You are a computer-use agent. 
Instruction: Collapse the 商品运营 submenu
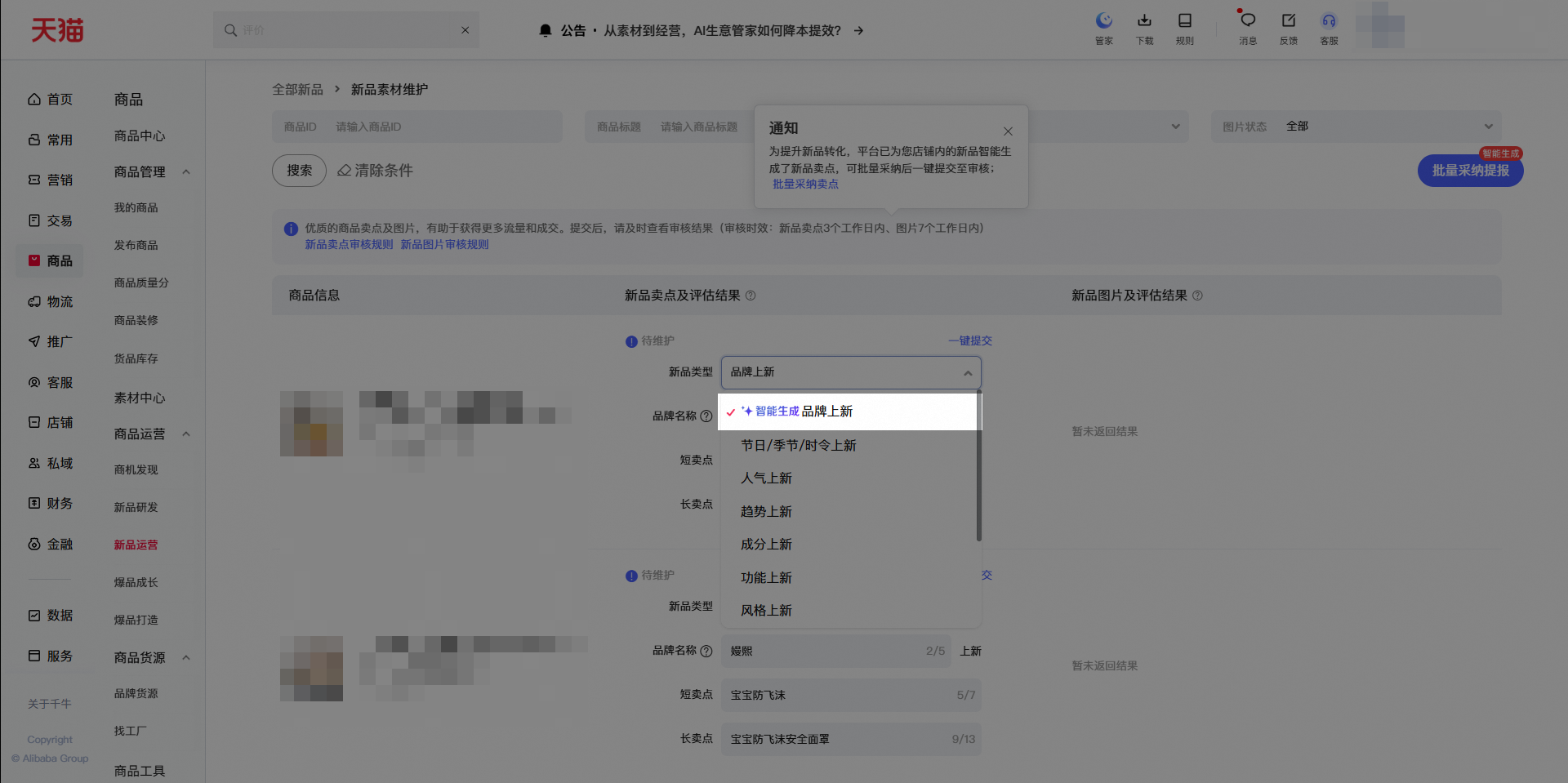click(x=186, y=434)
